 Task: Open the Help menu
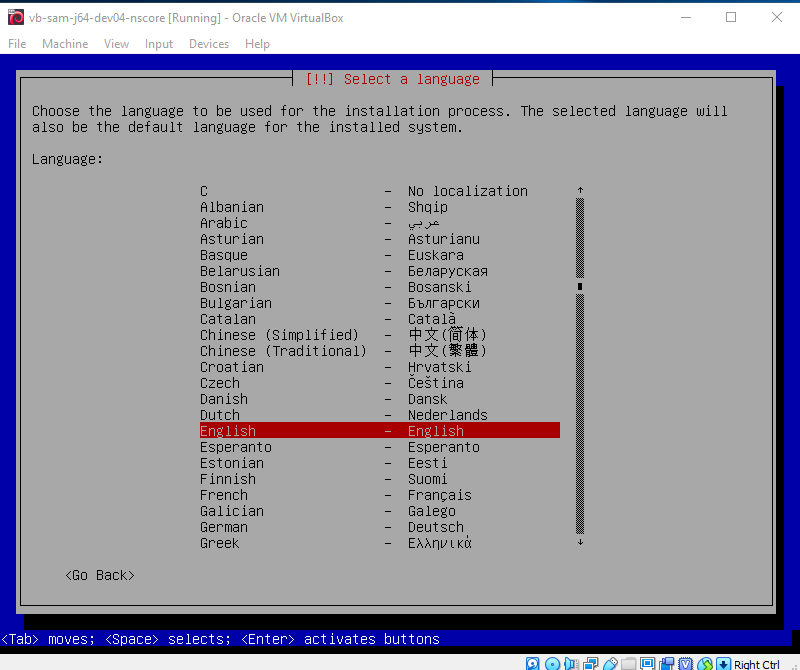coord(257,44)
